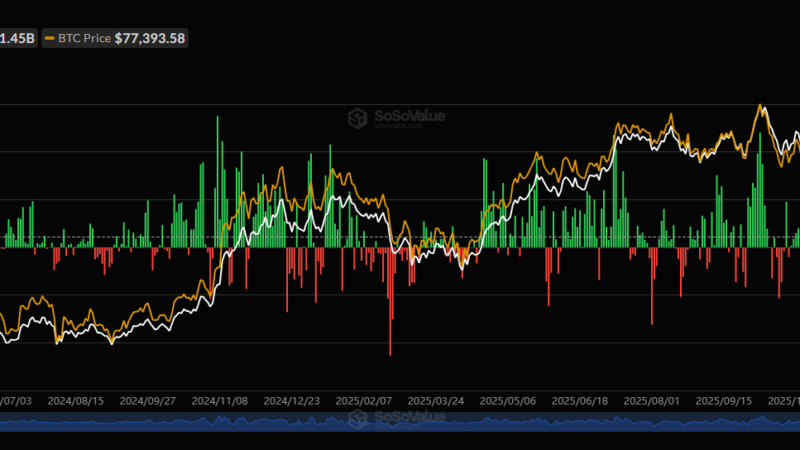
Task: Click the 2025/08/01 date axis label
Action: pos(652,401)
